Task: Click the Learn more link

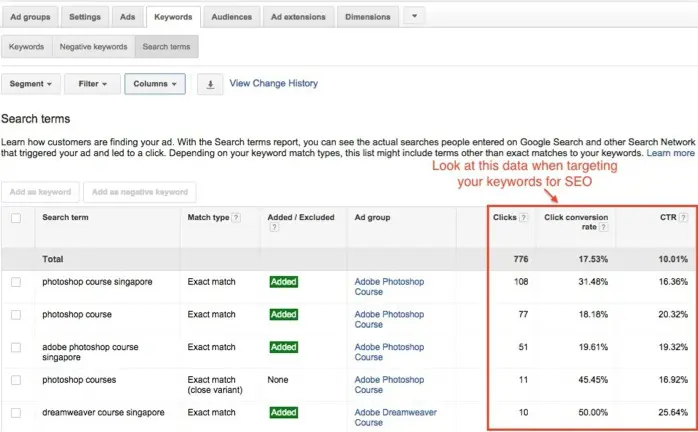Action: (x=670, y=153)
